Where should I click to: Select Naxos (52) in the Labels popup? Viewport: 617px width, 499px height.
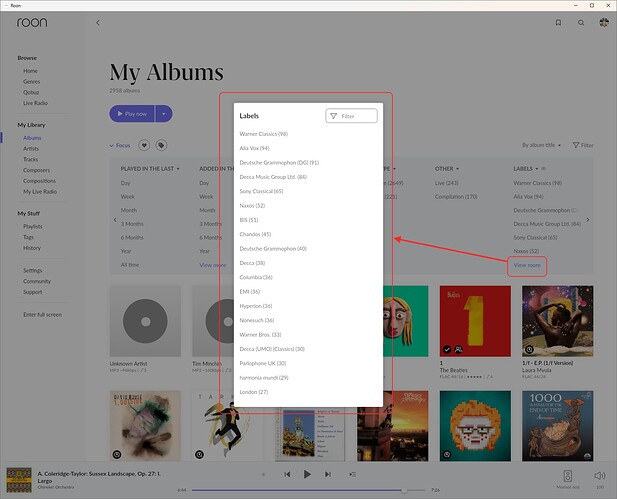252,206
